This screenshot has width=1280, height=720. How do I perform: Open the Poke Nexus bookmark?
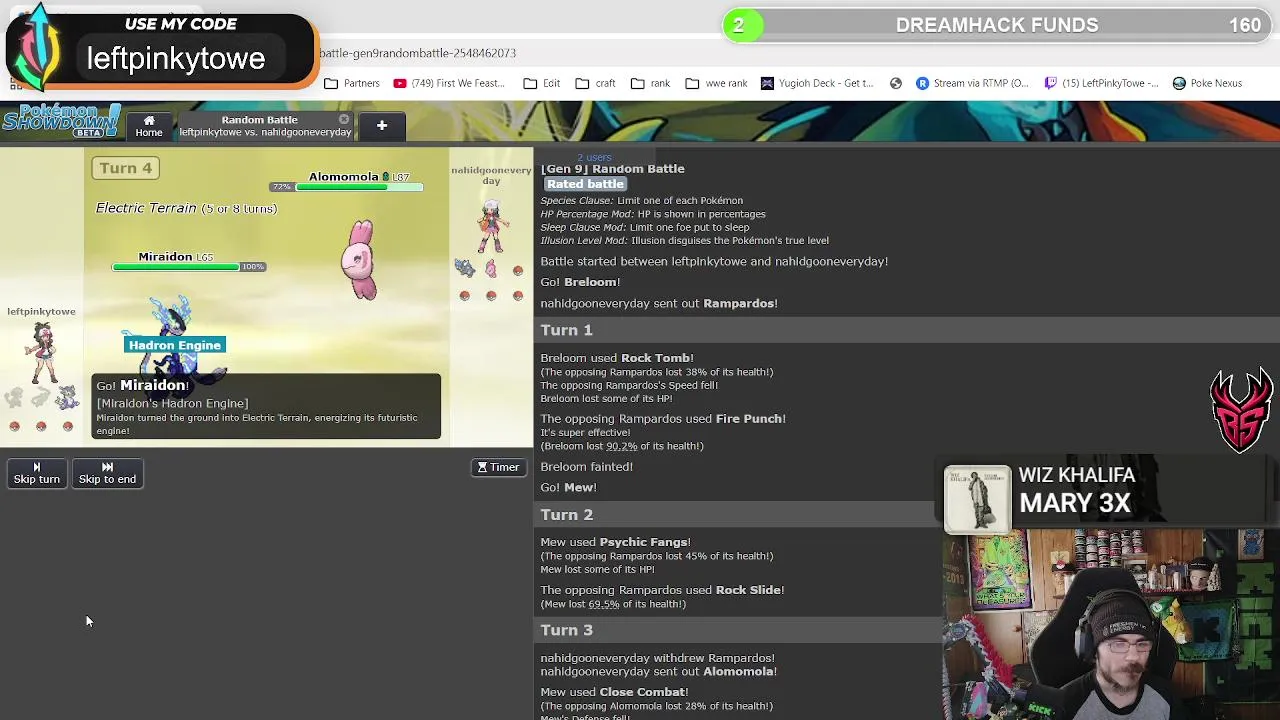[1207, 83]
